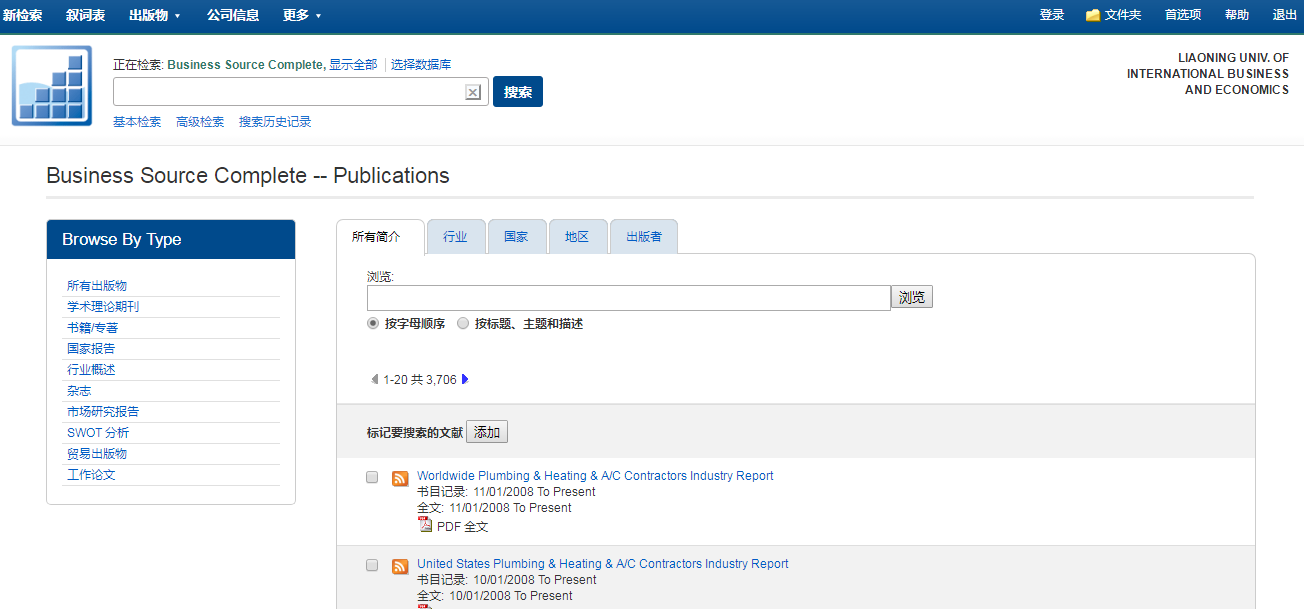Select 杂志 in Browse By Type
The image size is (1304, 609).
(x=79, y=391)
